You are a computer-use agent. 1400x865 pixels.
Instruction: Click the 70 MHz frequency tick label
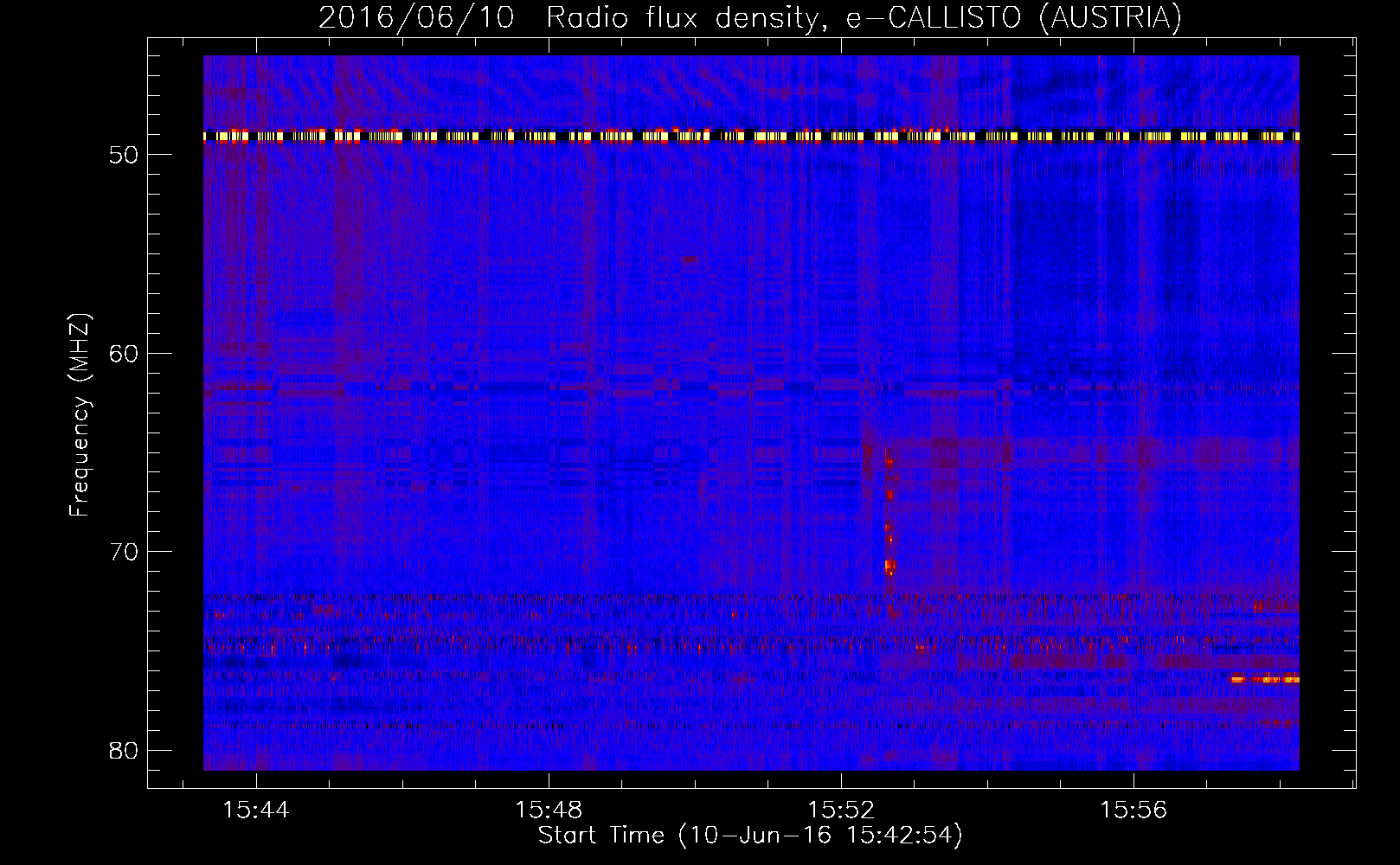point(125,552)
